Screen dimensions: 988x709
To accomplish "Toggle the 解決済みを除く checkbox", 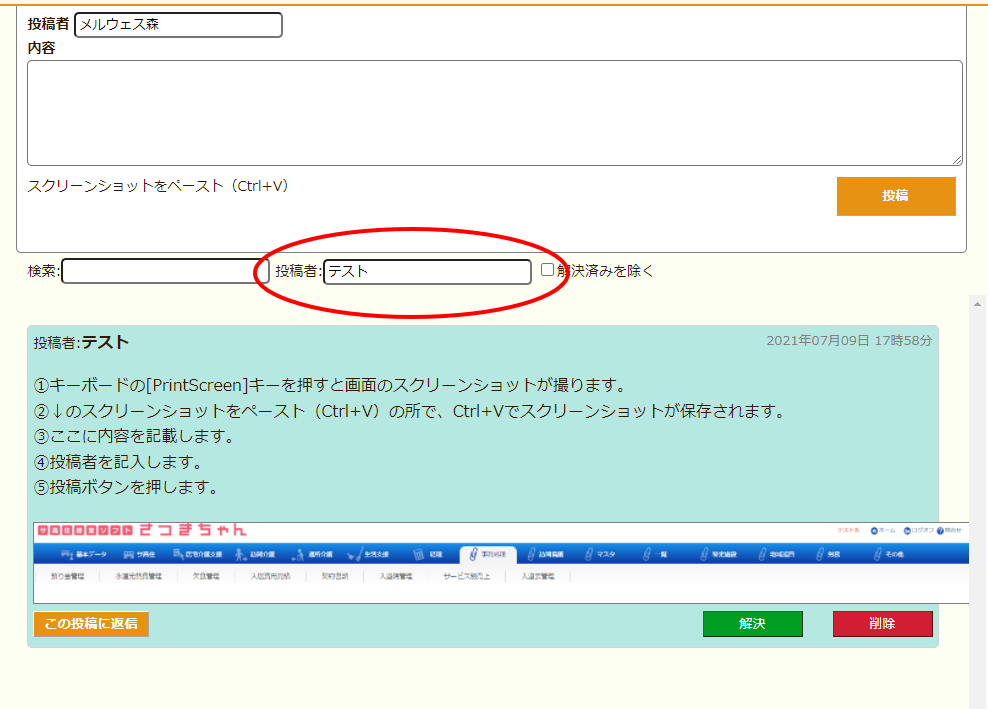I will click(547, 270).
